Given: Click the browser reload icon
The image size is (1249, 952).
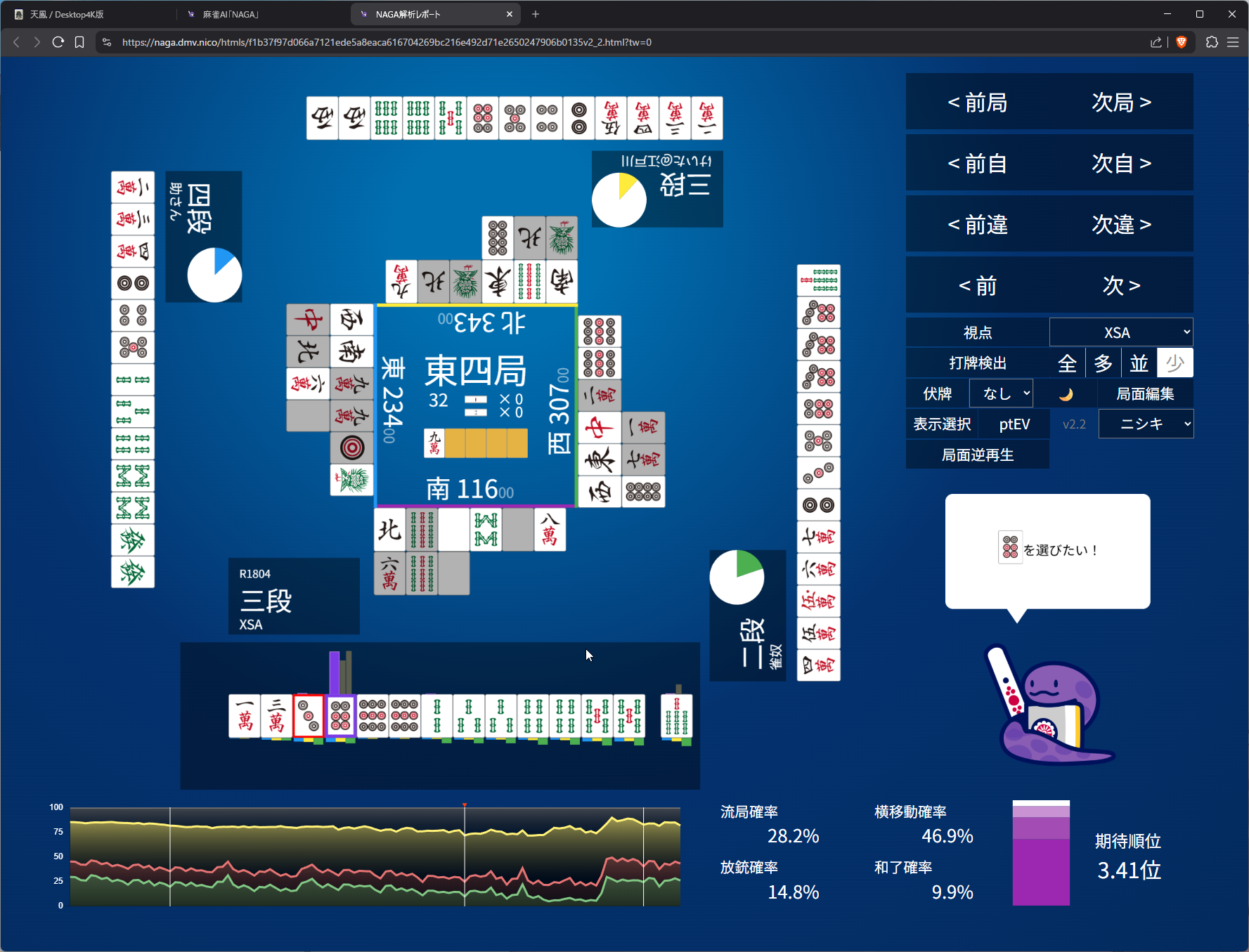Looking at the screenshot, I should coord(58,42).
